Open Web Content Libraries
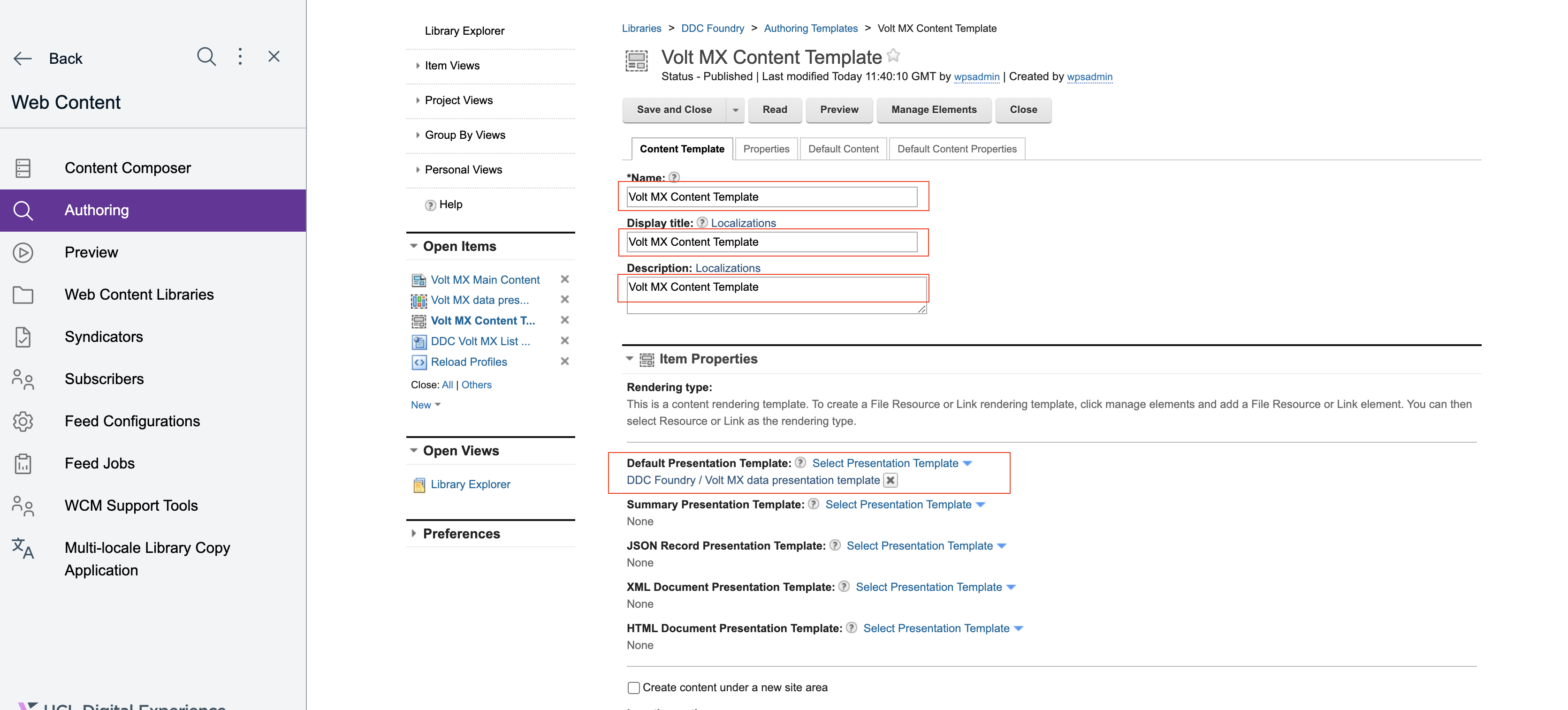The image size is (1568, 710). [x=139, y=294]
